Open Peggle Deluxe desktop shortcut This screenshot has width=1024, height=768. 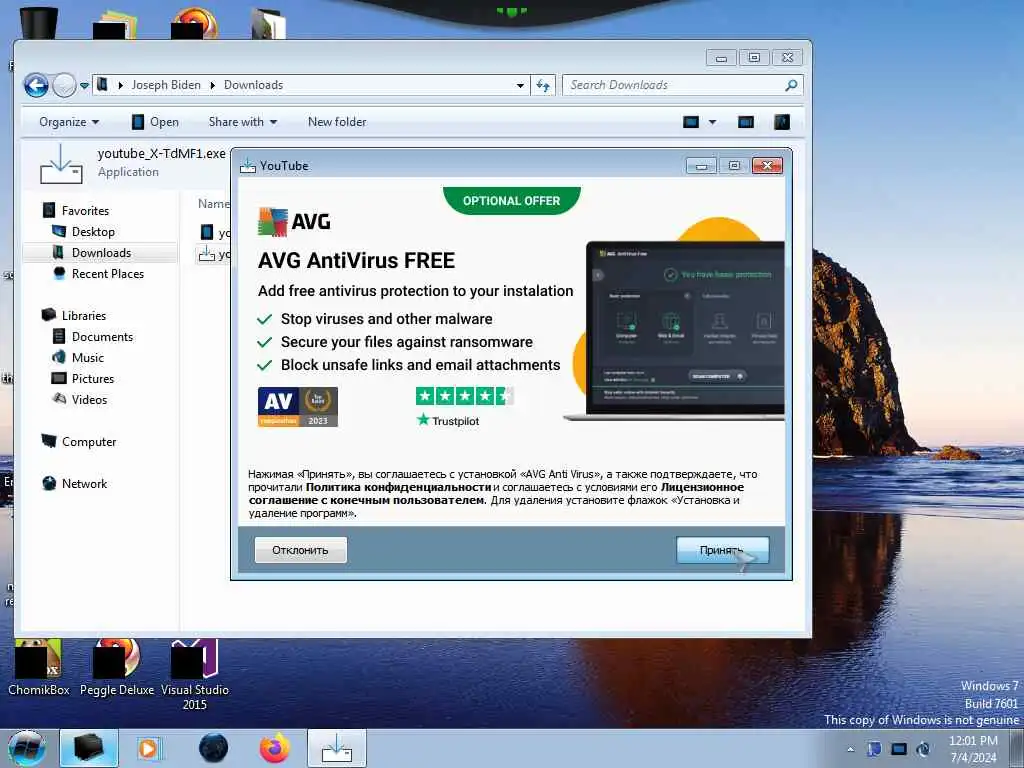point(117,667)
